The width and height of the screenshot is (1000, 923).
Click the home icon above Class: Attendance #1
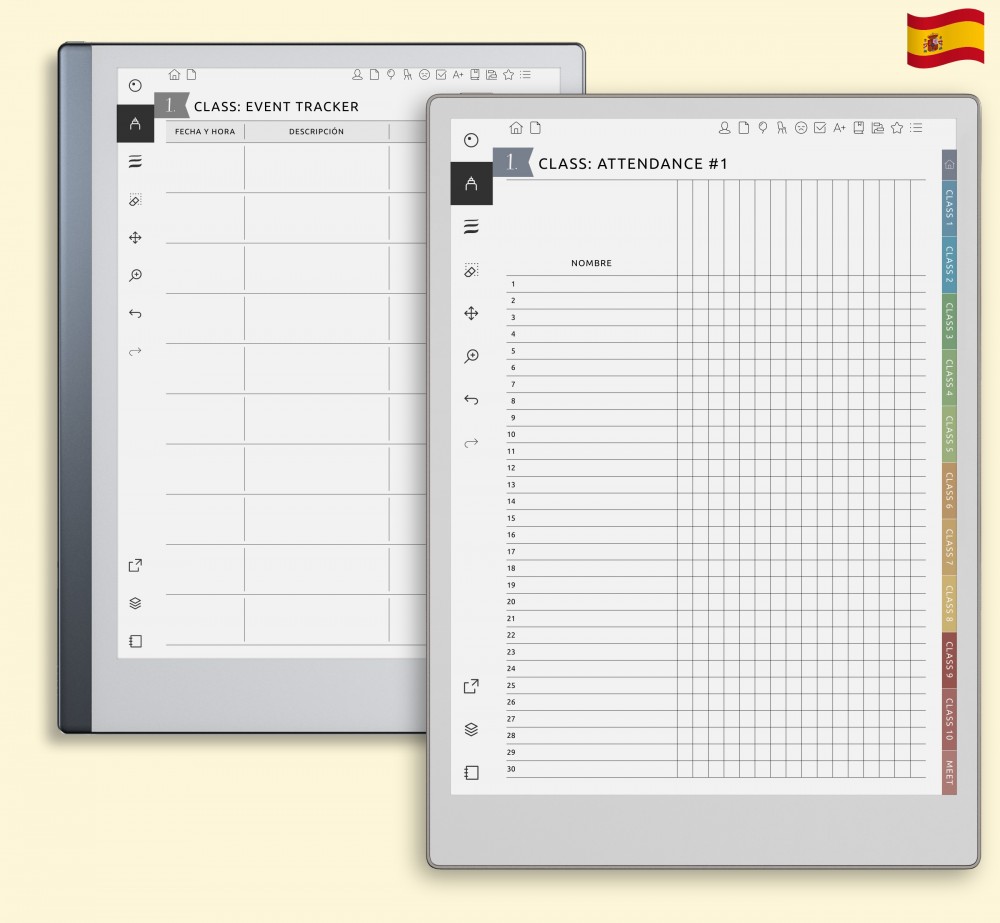(516, 128)
